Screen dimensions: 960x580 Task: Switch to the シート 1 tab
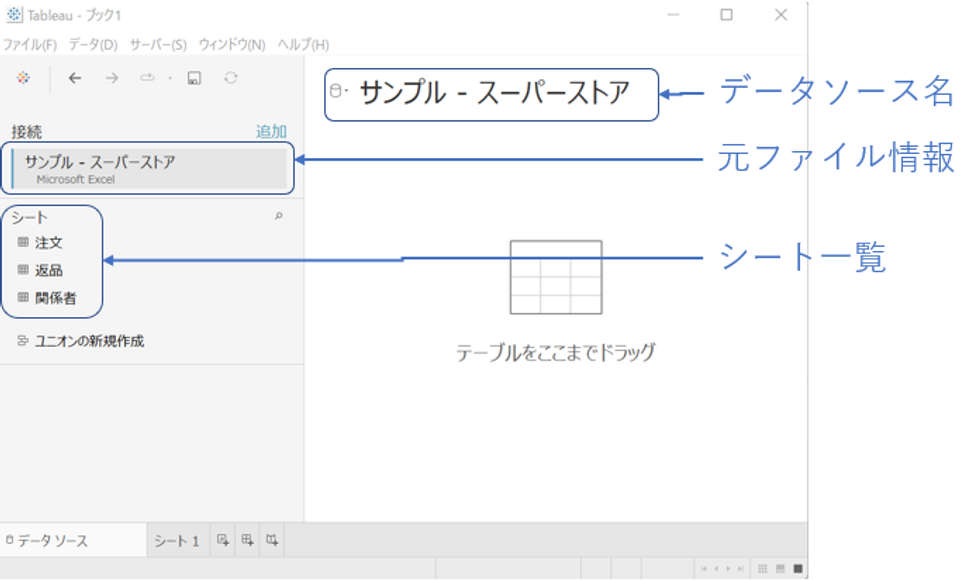tap(177, 541)
